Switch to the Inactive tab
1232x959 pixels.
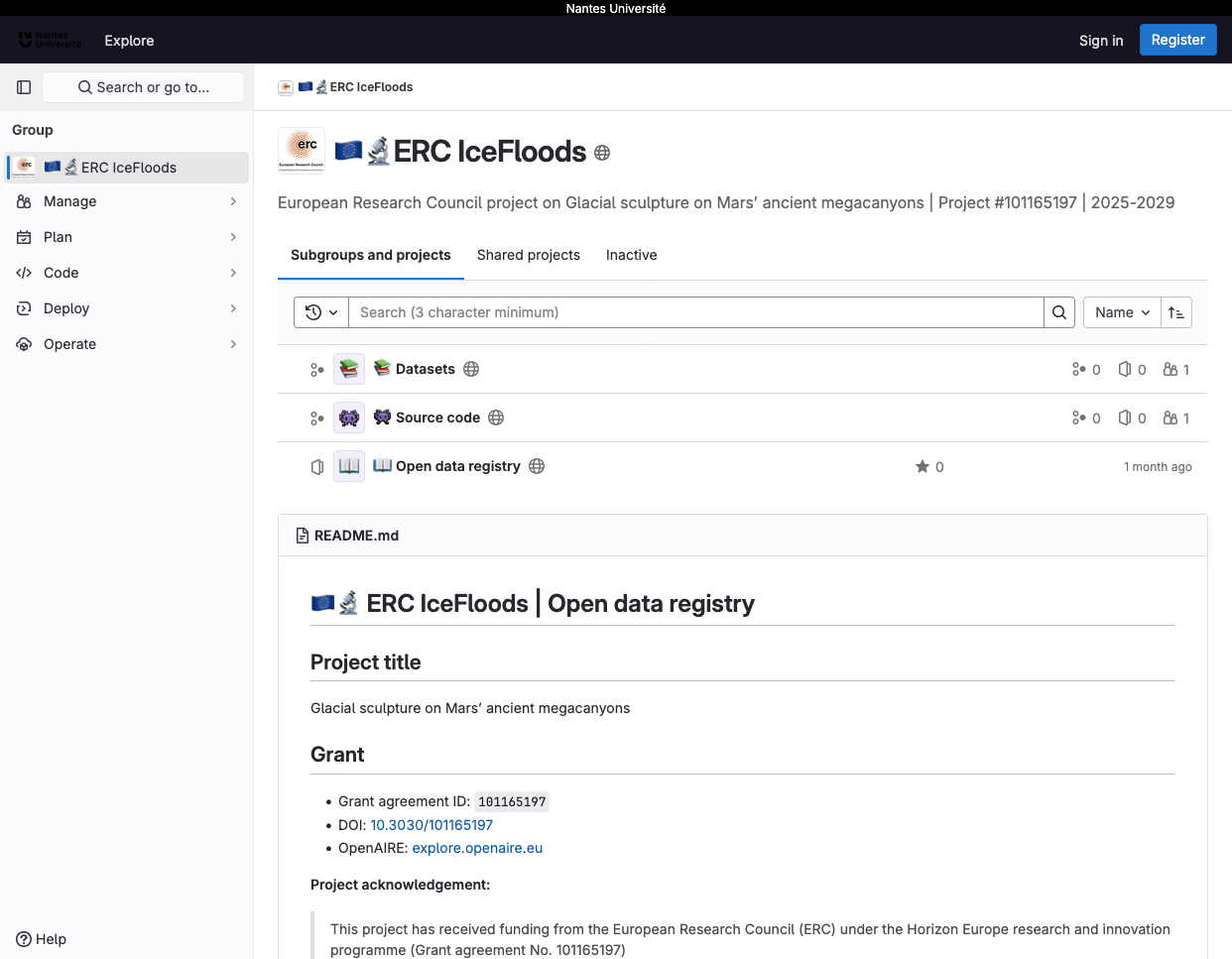(632, 255)
